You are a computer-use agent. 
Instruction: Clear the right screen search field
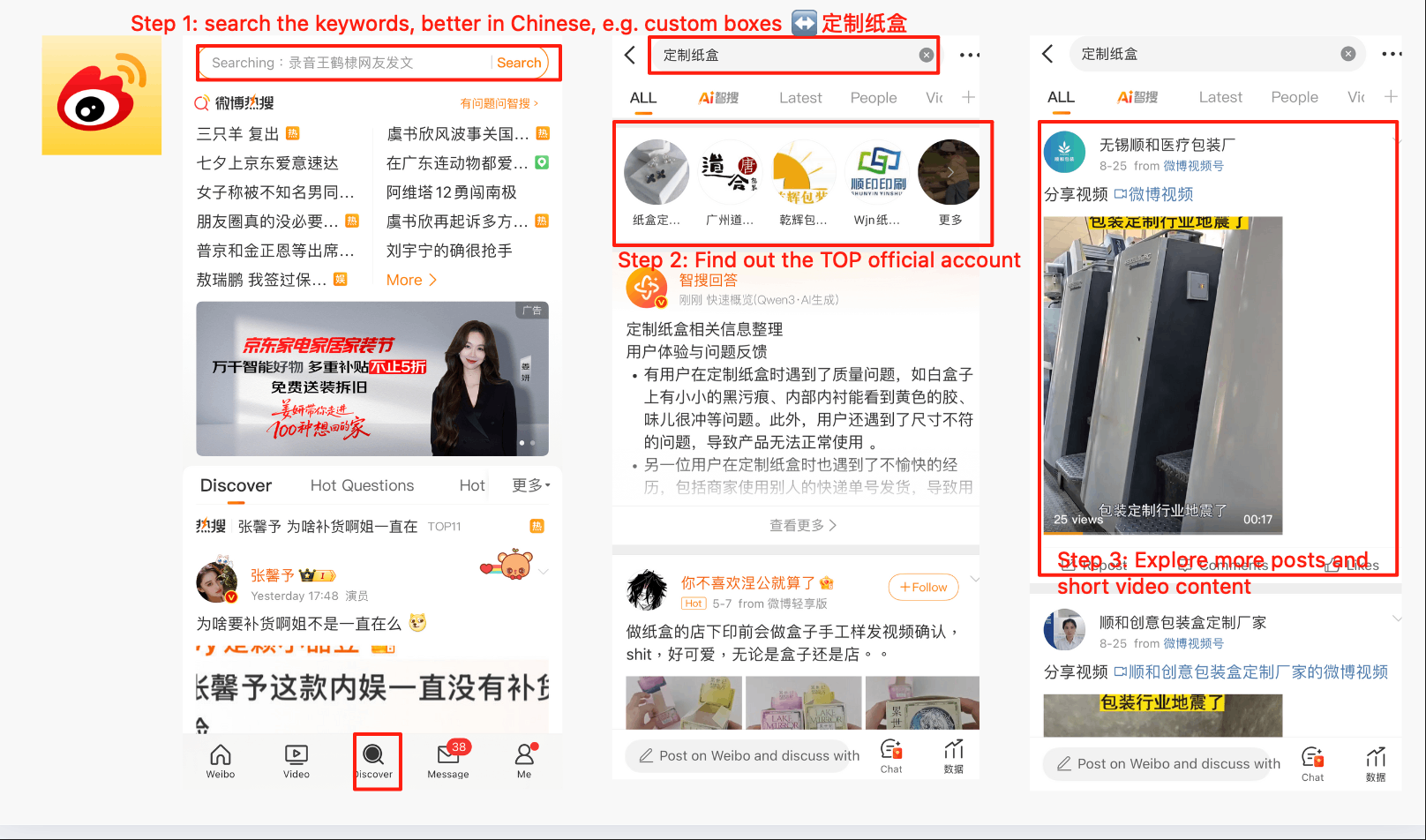1347,54
